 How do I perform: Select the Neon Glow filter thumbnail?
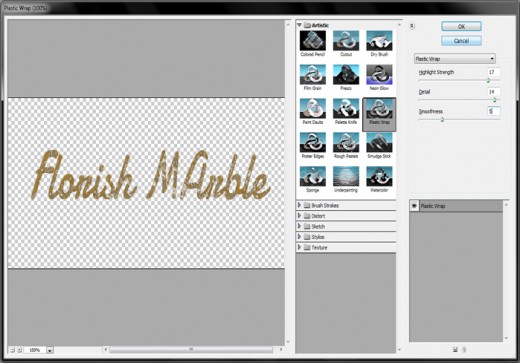[x=379, y=75]
